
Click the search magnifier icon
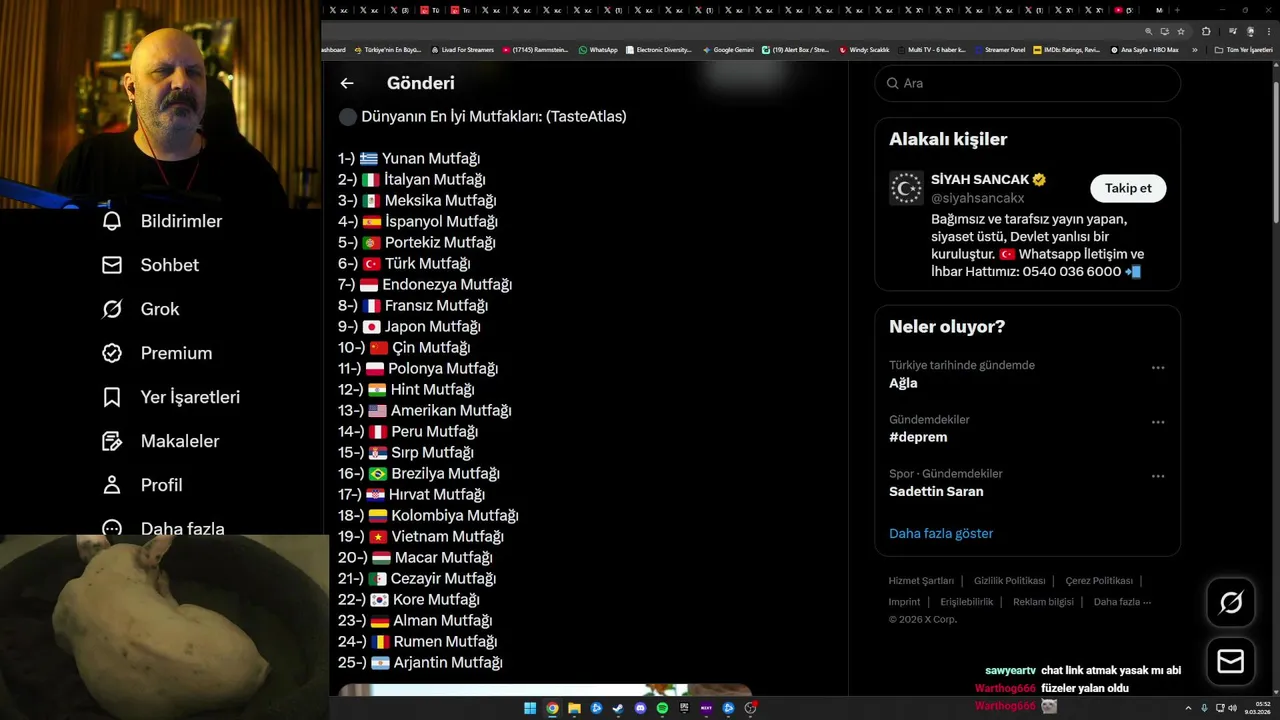pyautogui.click(x=892, y=83)
